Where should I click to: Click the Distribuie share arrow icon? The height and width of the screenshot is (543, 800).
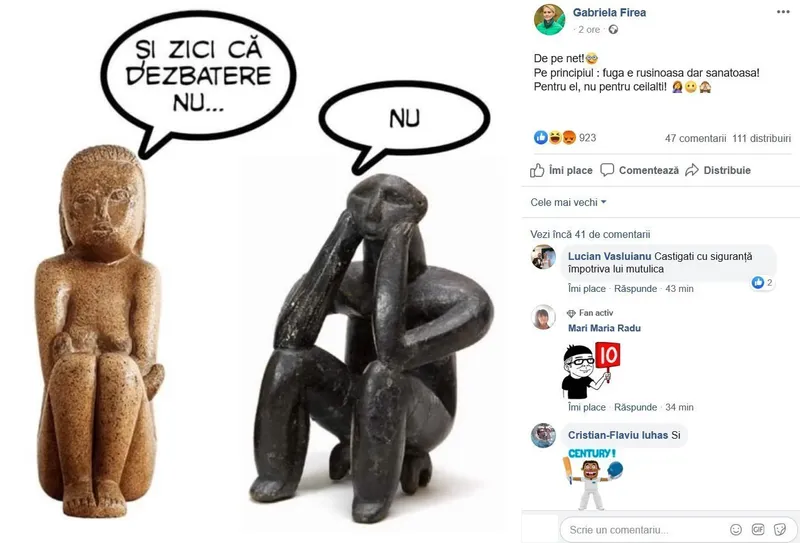(x=692, y=170)
